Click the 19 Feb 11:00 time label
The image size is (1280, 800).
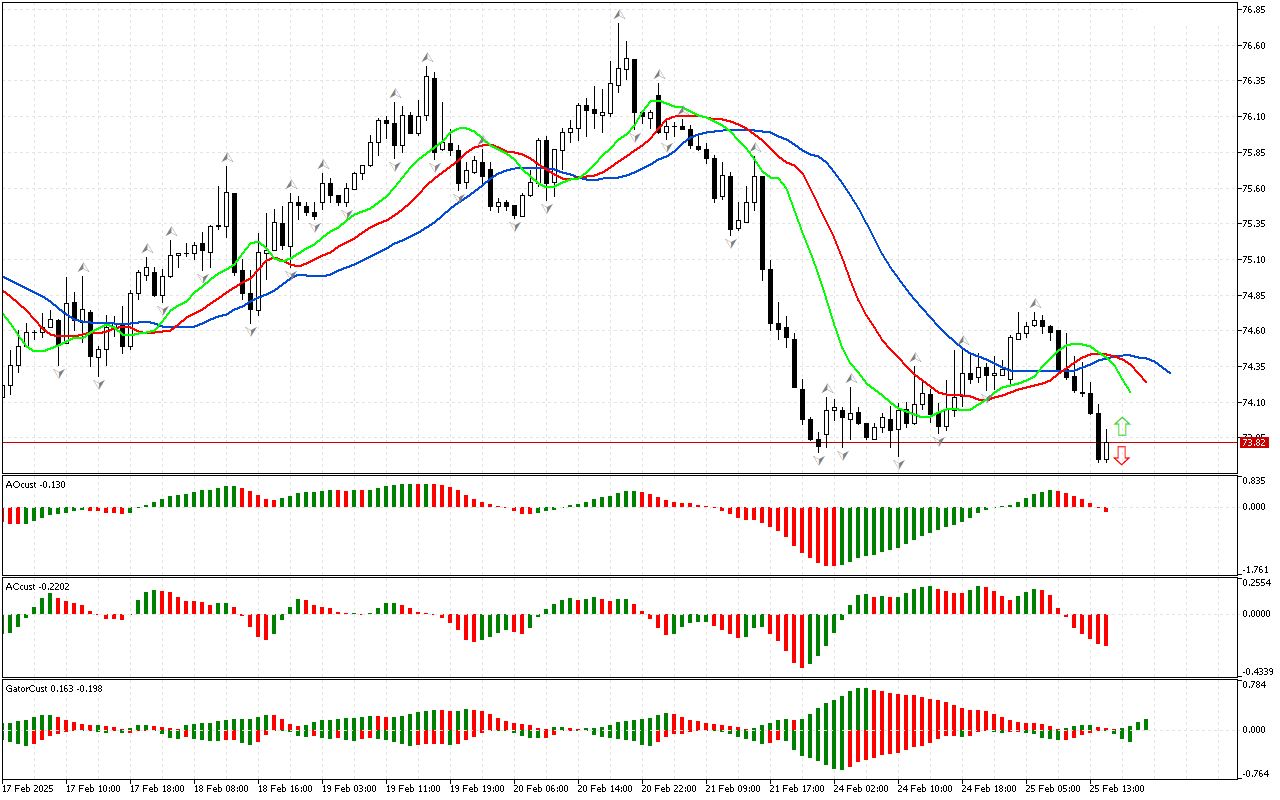coord(413,788)
